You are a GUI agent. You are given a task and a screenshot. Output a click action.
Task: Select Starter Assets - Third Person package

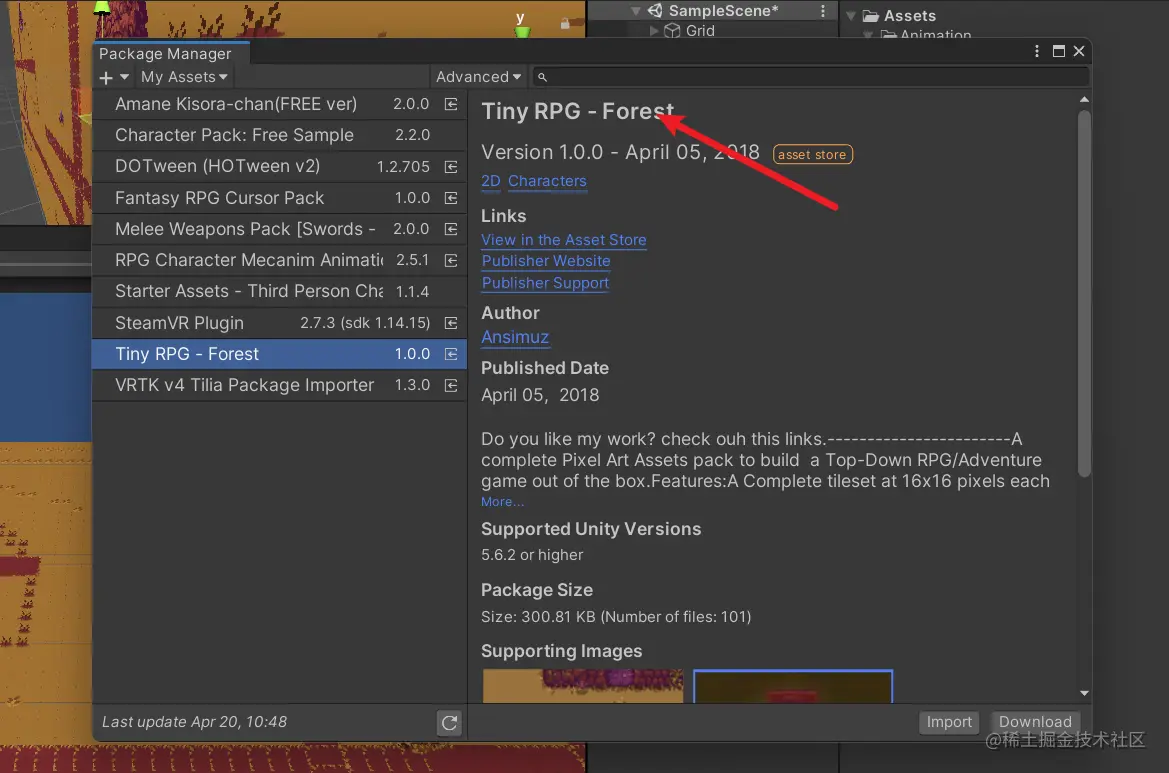pos(280,292)
